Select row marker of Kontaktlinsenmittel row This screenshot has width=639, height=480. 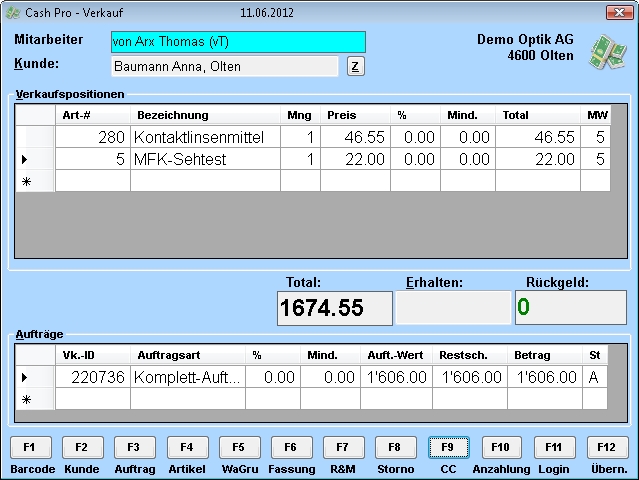[35, 137]
